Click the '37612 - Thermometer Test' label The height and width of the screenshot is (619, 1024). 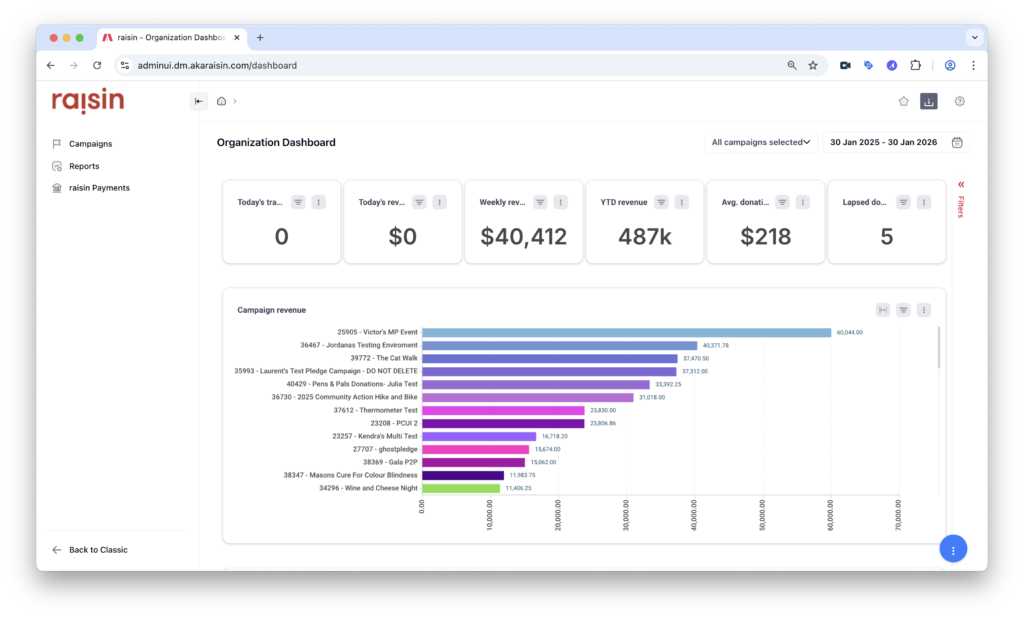[376, 411]
